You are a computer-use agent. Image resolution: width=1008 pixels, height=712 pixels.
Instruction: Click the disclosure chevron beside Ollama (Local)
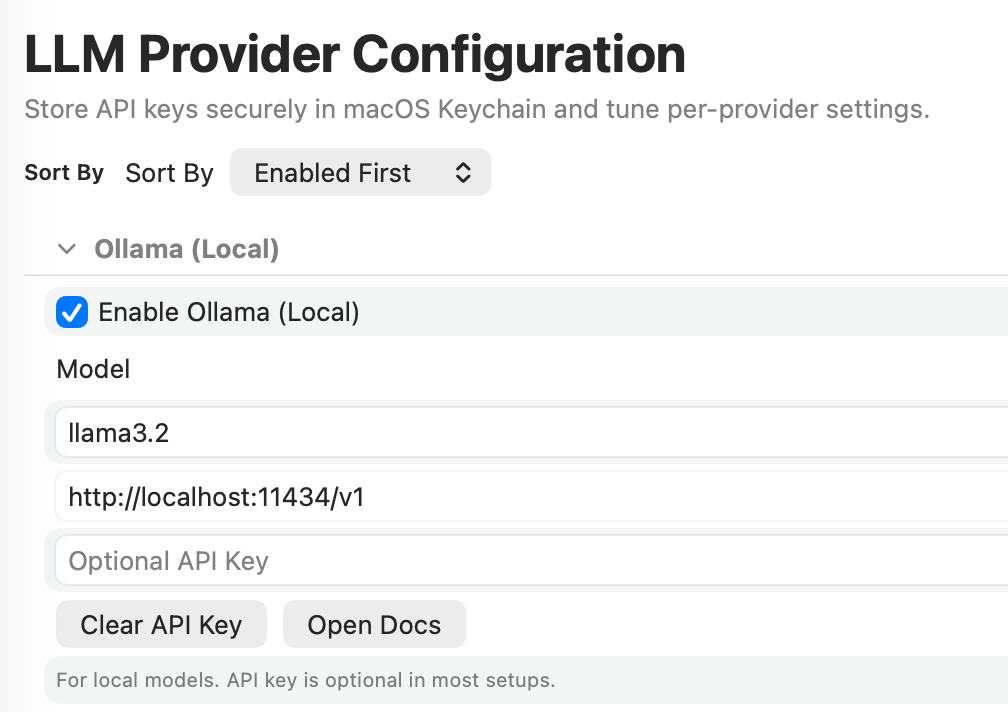pos(66,249)
